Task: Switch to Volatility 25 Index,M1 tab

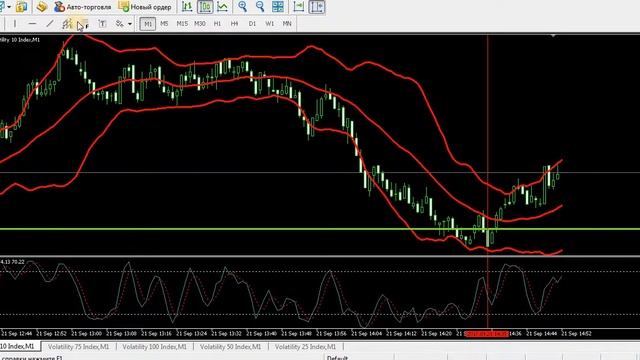Action: tap(305, 347)
